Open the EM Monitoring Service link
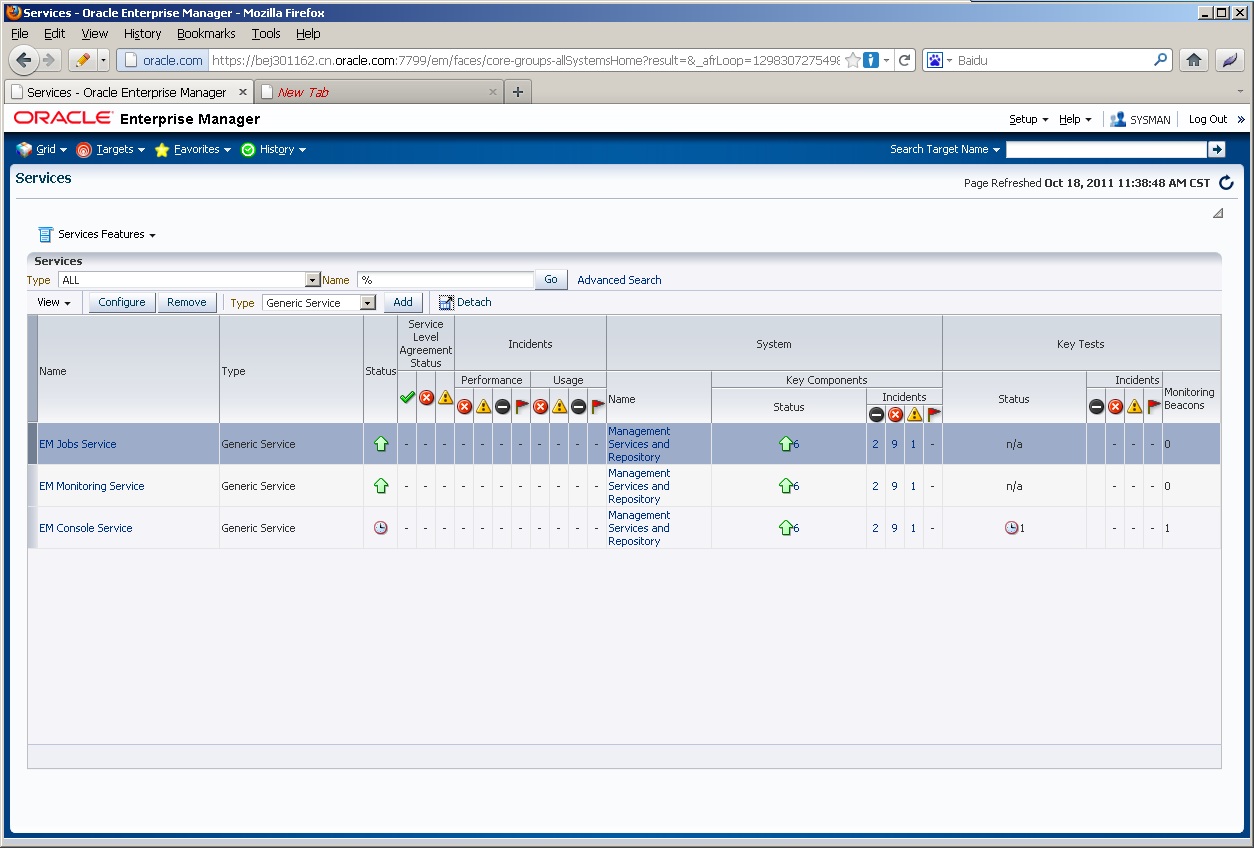The height and width of the screenshot is (850, 1254). tap(92, 486)
